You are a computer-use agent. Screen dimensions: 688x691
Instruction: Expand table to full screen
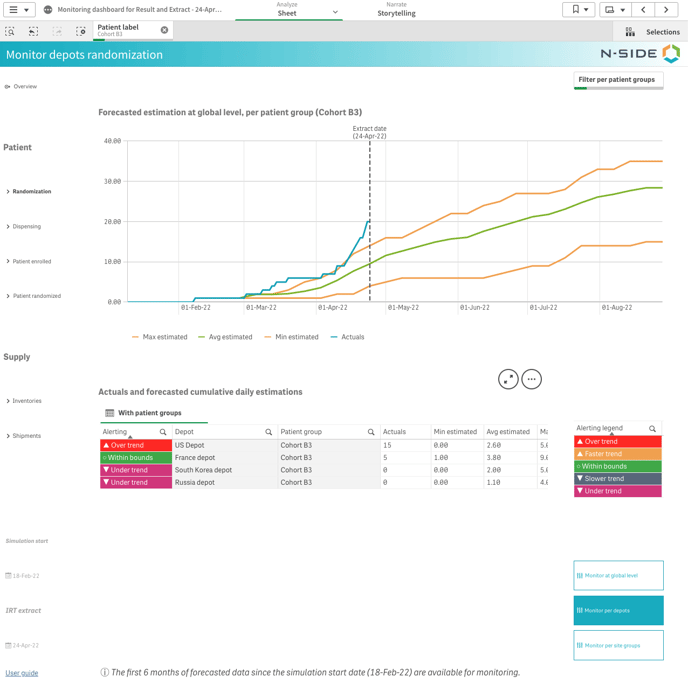508,379
